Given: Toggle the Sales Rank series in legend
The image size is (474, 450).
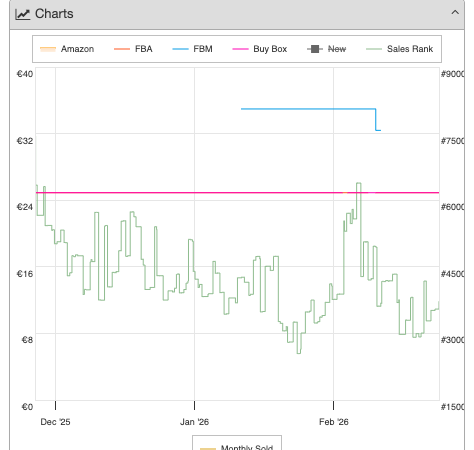Looking at the screenshot, I should pos(399,49).
